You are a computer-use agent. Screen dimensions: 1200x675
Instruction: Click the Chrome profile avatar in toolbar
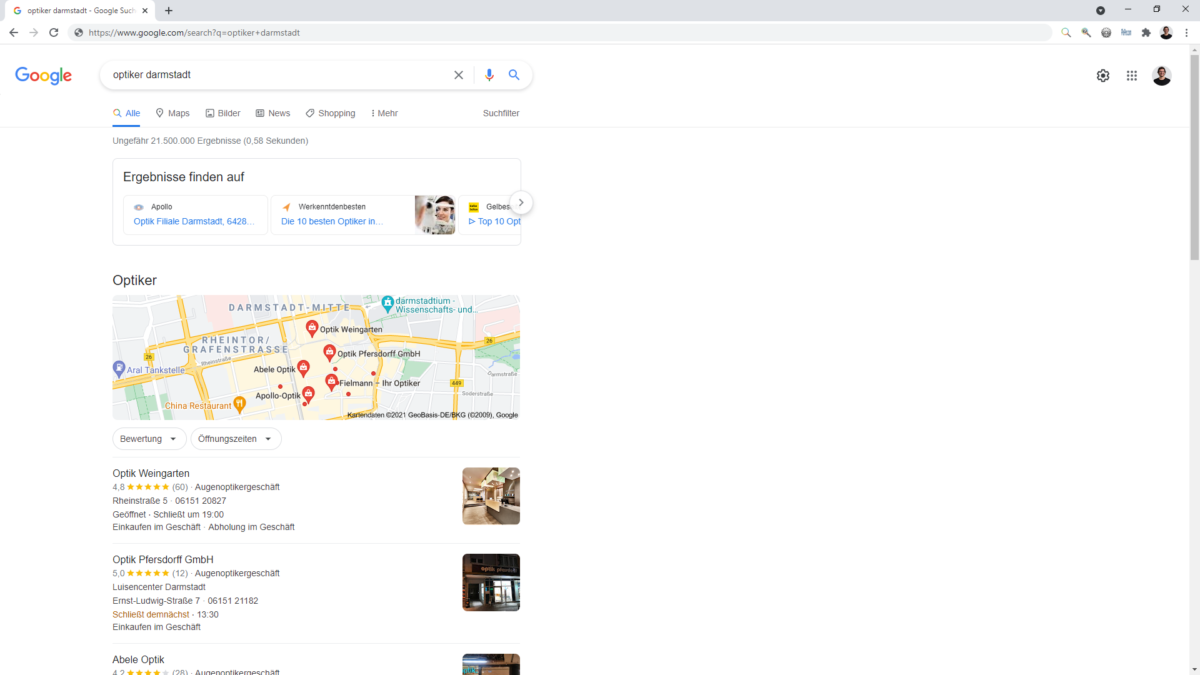(1166, 32)
